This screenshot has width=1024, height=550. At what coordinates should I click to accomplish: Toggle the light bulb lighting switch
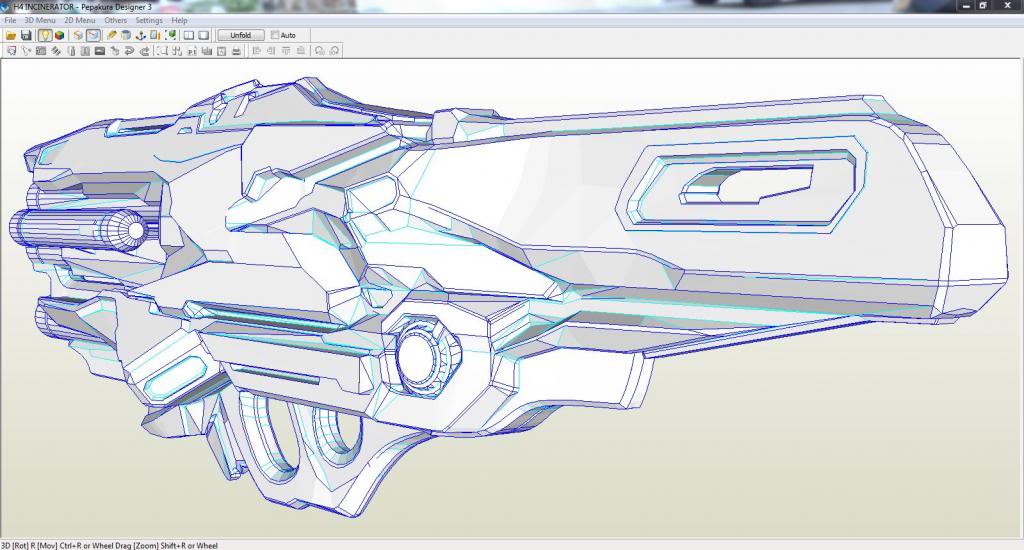coord(45,35)
